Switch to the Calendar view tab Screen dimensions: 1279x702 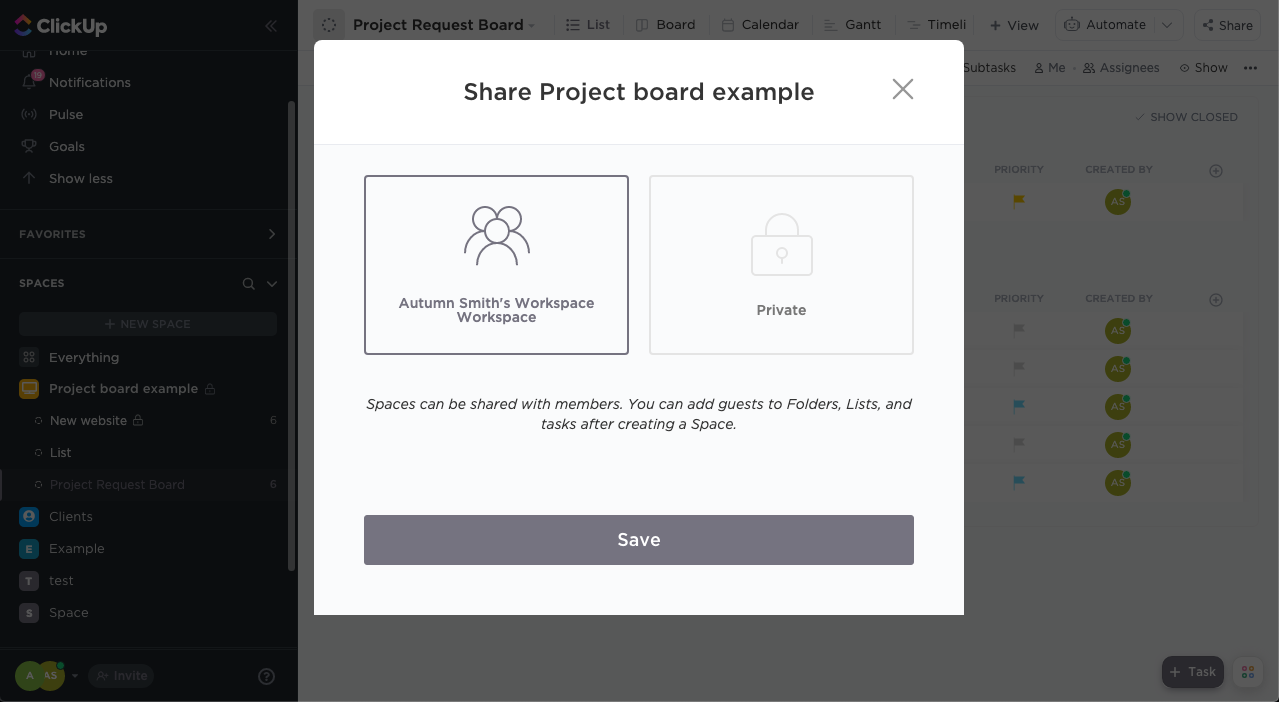pyautogui.click(x=760, y=25)
